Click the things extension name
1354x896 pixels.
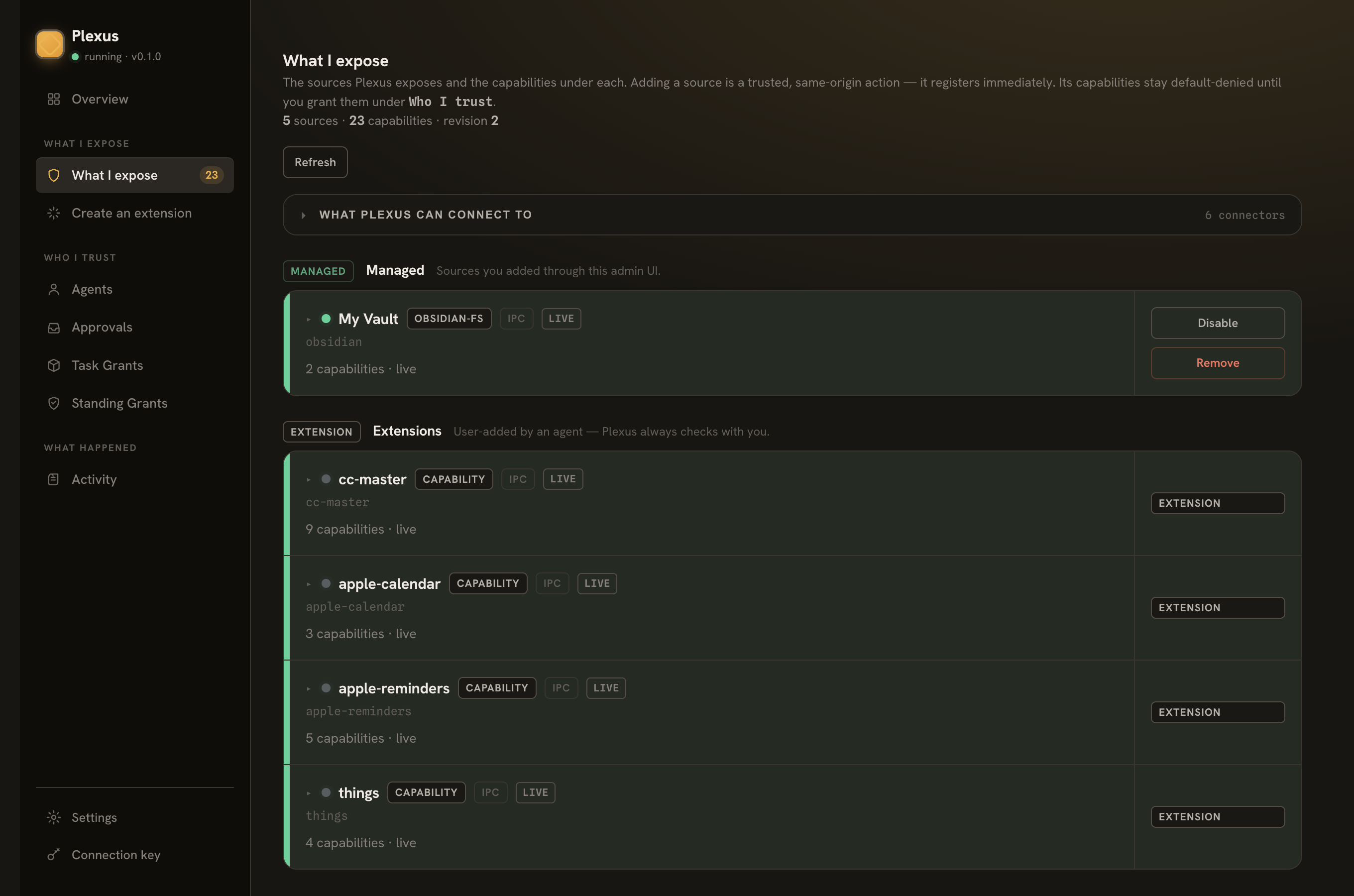(x=358, y=792)
